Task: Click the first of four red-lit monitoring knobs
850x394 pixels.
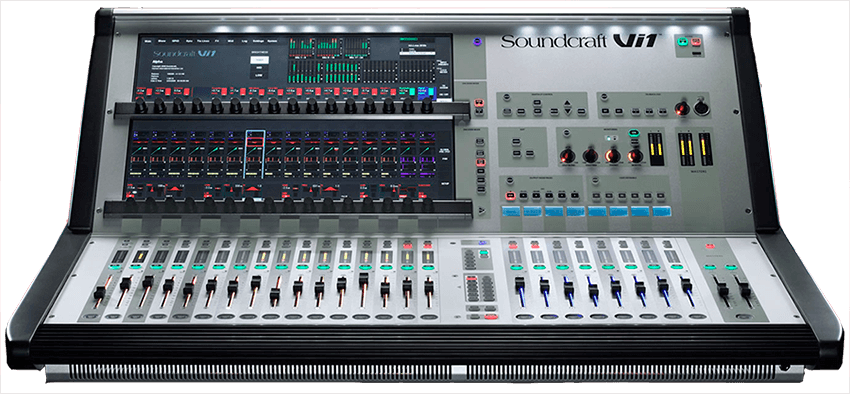Action: tap(568, 156)
